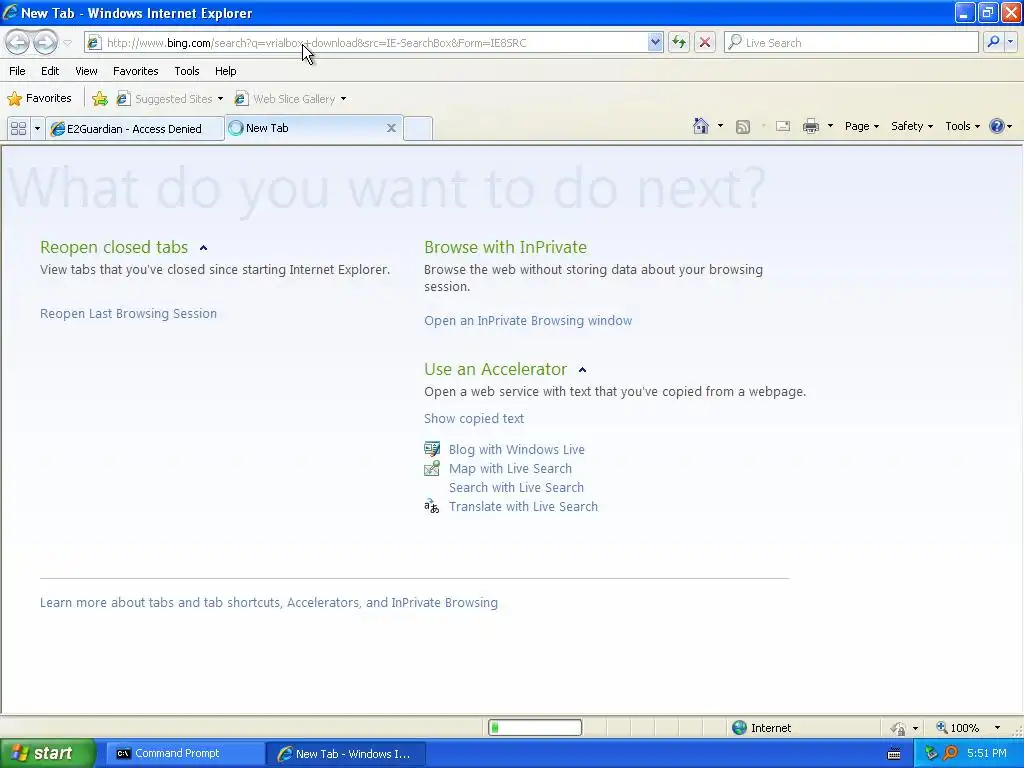Click New Tab - Windows Internet Explorer taskbar item
The width and height of the screenshot is (1024, 768).
tap(345, 754)
